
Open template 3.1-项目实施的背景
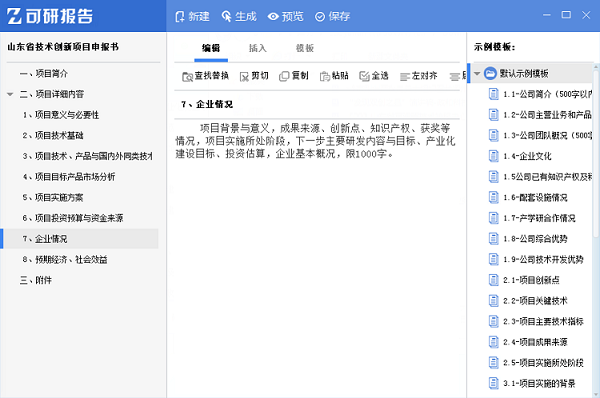[x=539, y=383]
